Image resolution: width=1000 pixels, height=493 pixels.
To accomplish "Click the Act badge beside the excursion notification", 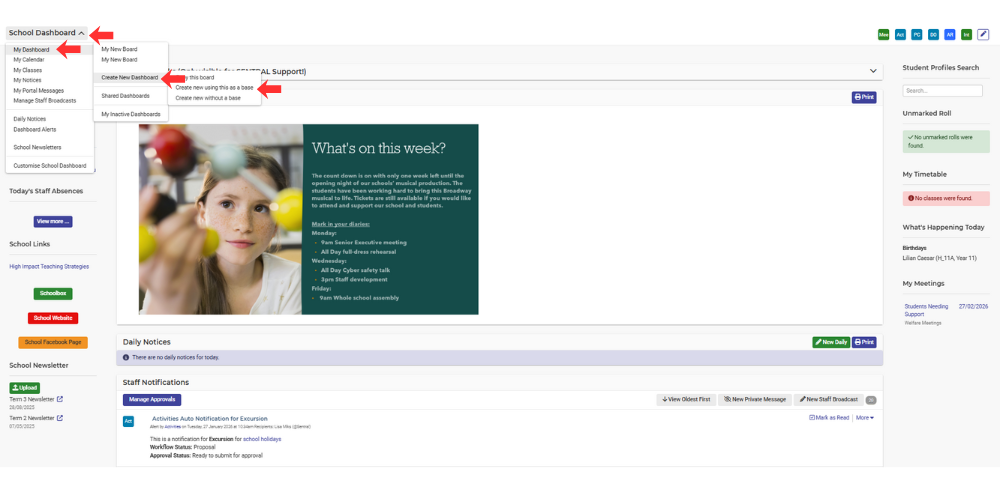I will pos(128,422).
